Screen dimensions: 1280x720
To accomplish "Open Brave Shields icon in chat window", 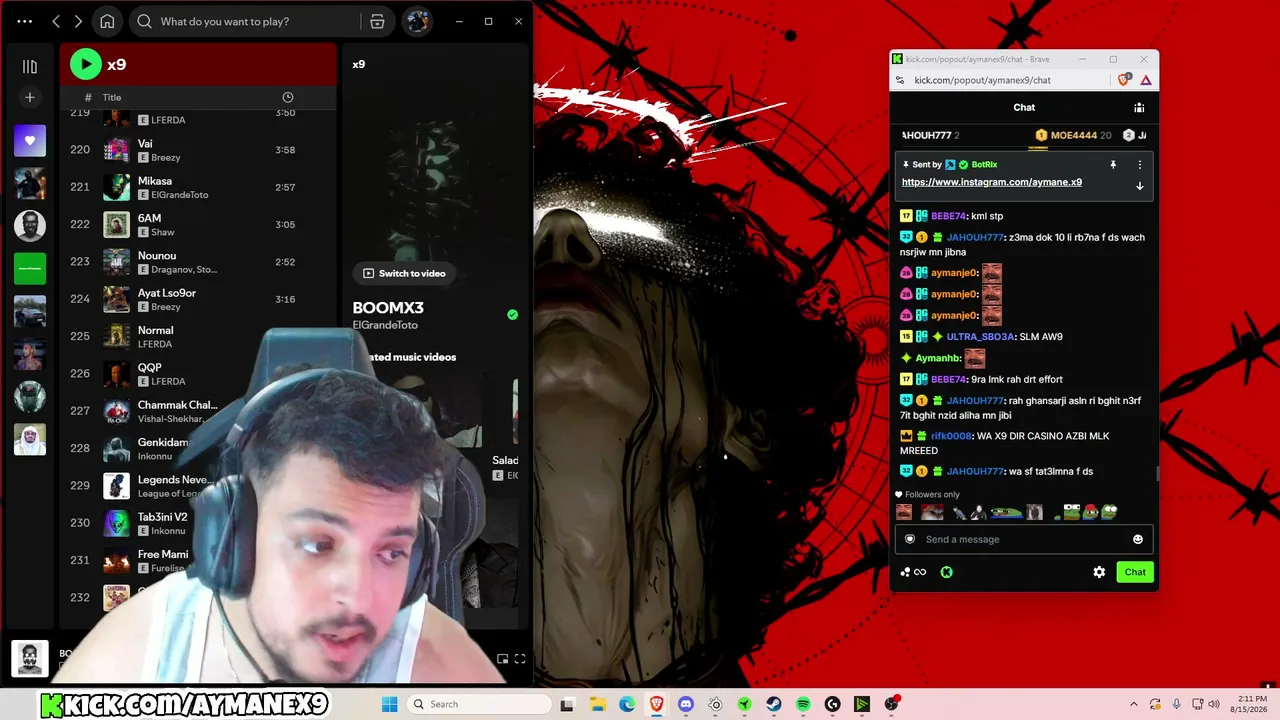I will point(1126,79).
